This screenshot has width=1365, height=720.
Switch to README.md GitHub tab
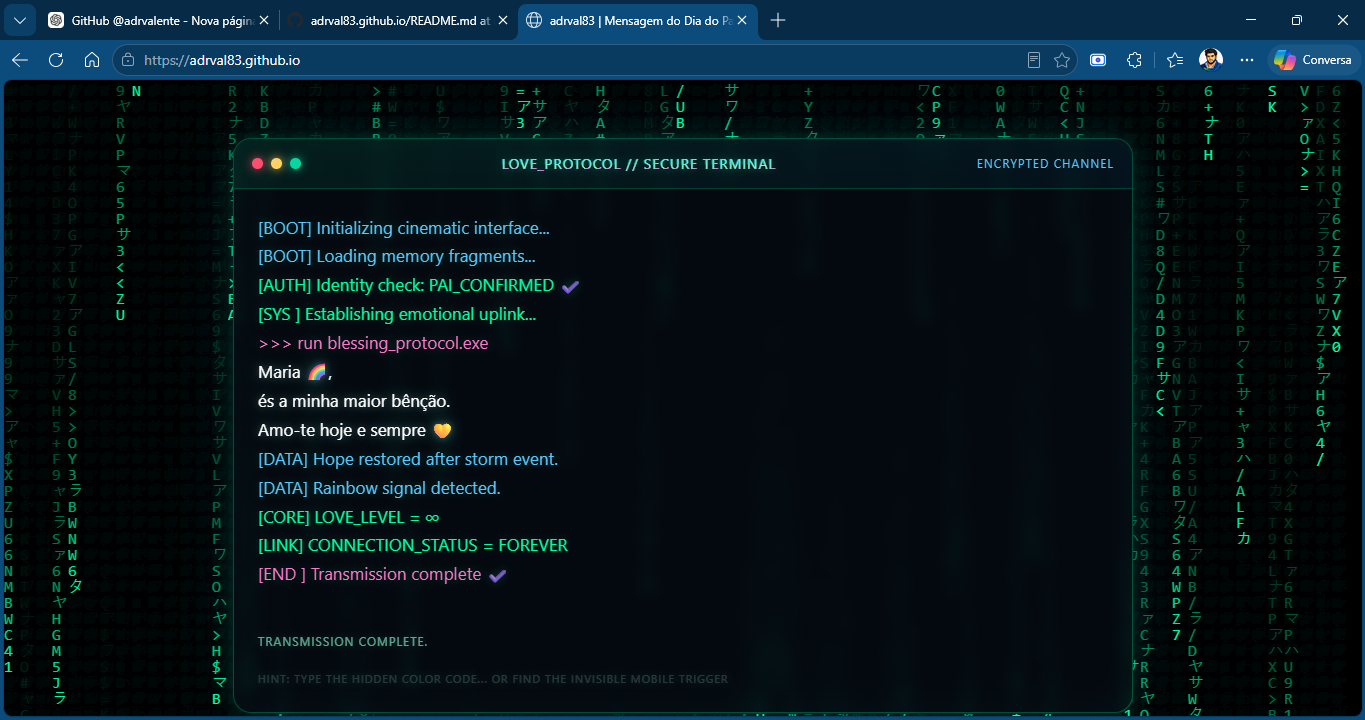pyautogui.click(x=397, y=20)
